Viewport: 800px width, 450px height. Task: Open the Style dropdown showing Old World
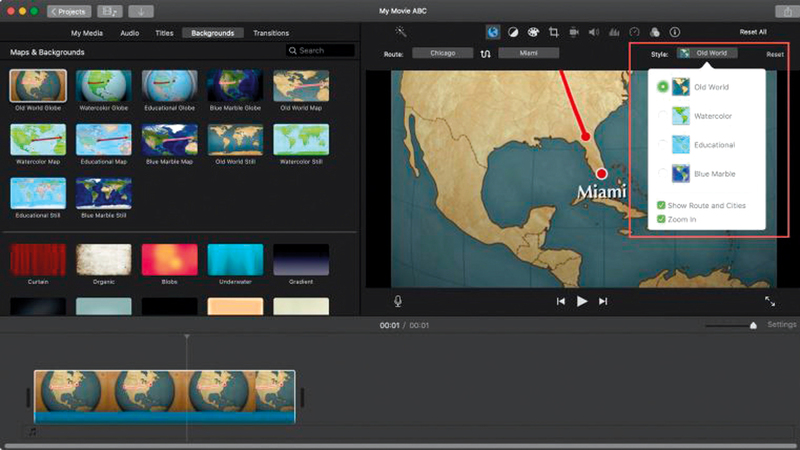706,53
